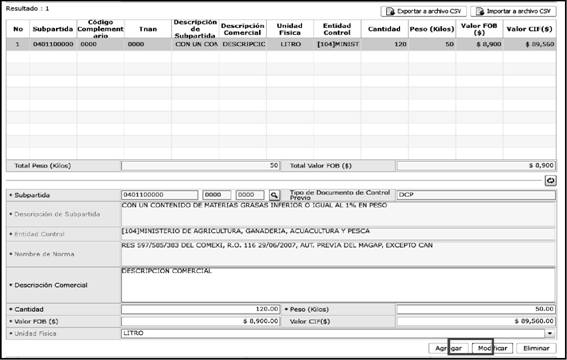Click the LITRO cell in row 1
The width and height of the screenshot is (567, 360).
[290, 44]
